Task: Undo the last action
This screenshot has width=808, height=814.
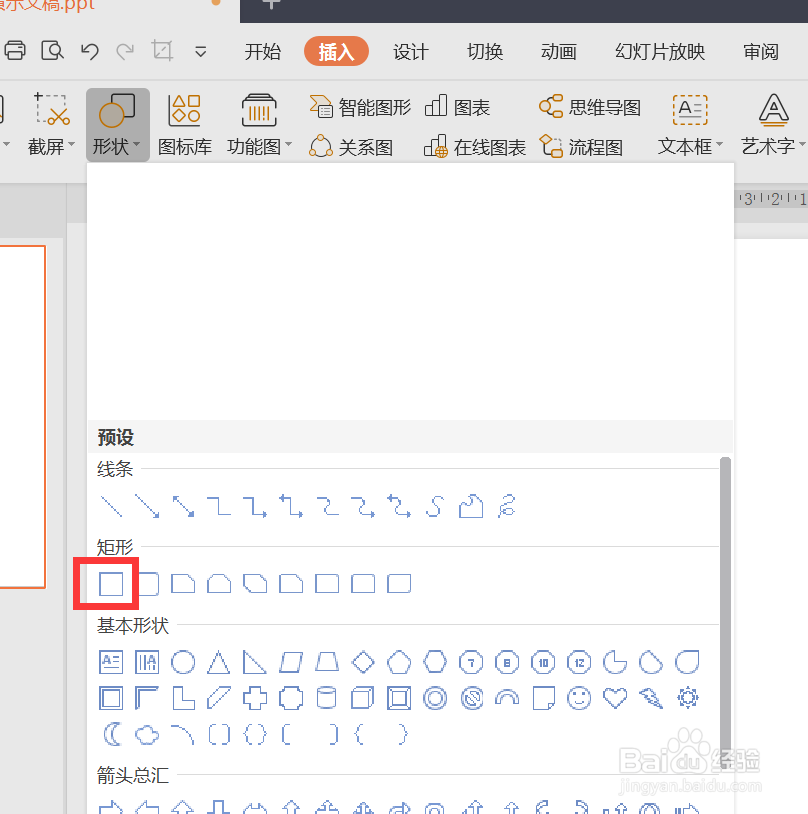Action: pos(89,51)
